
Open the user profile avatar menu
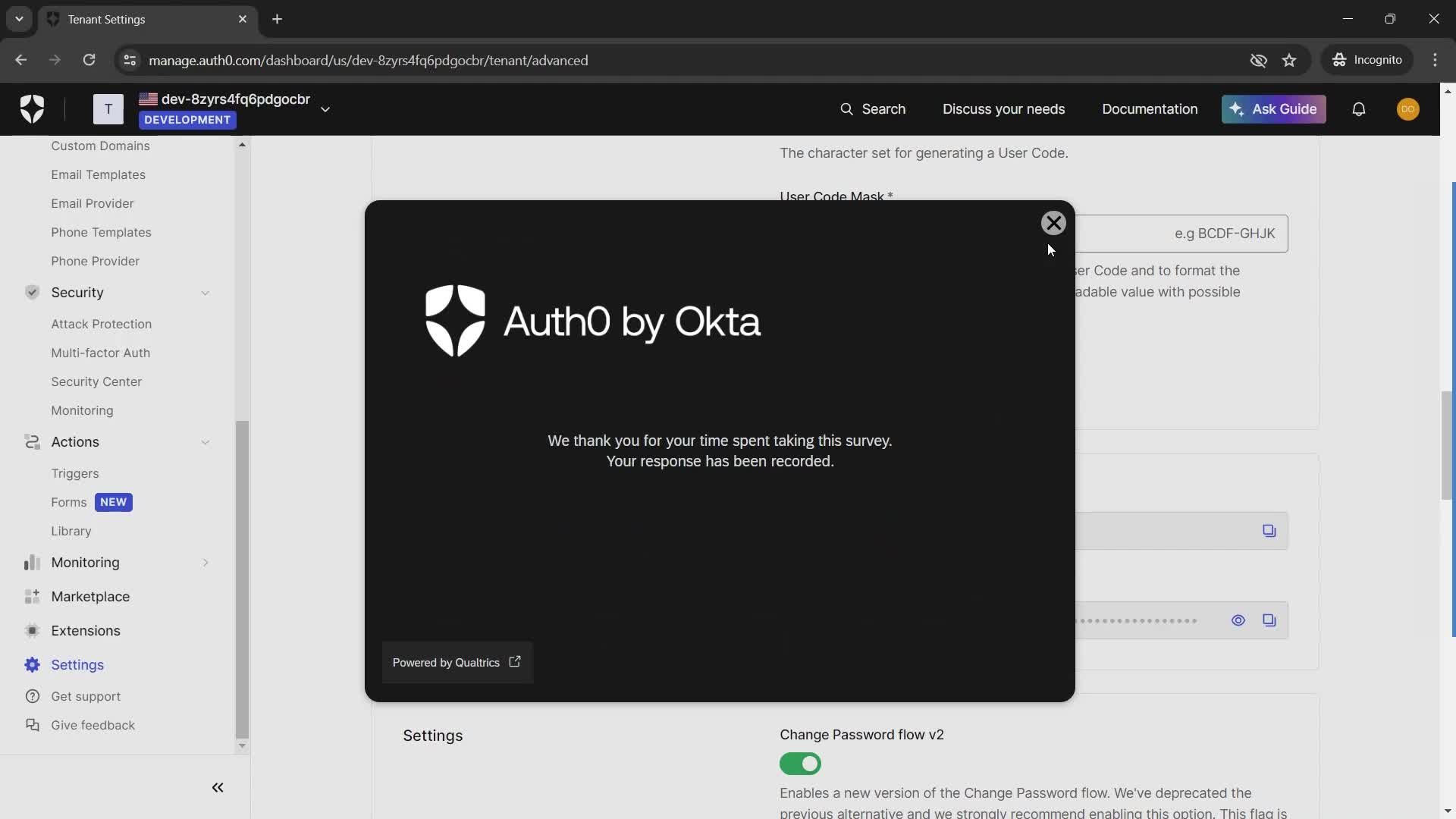point(1408,109)
